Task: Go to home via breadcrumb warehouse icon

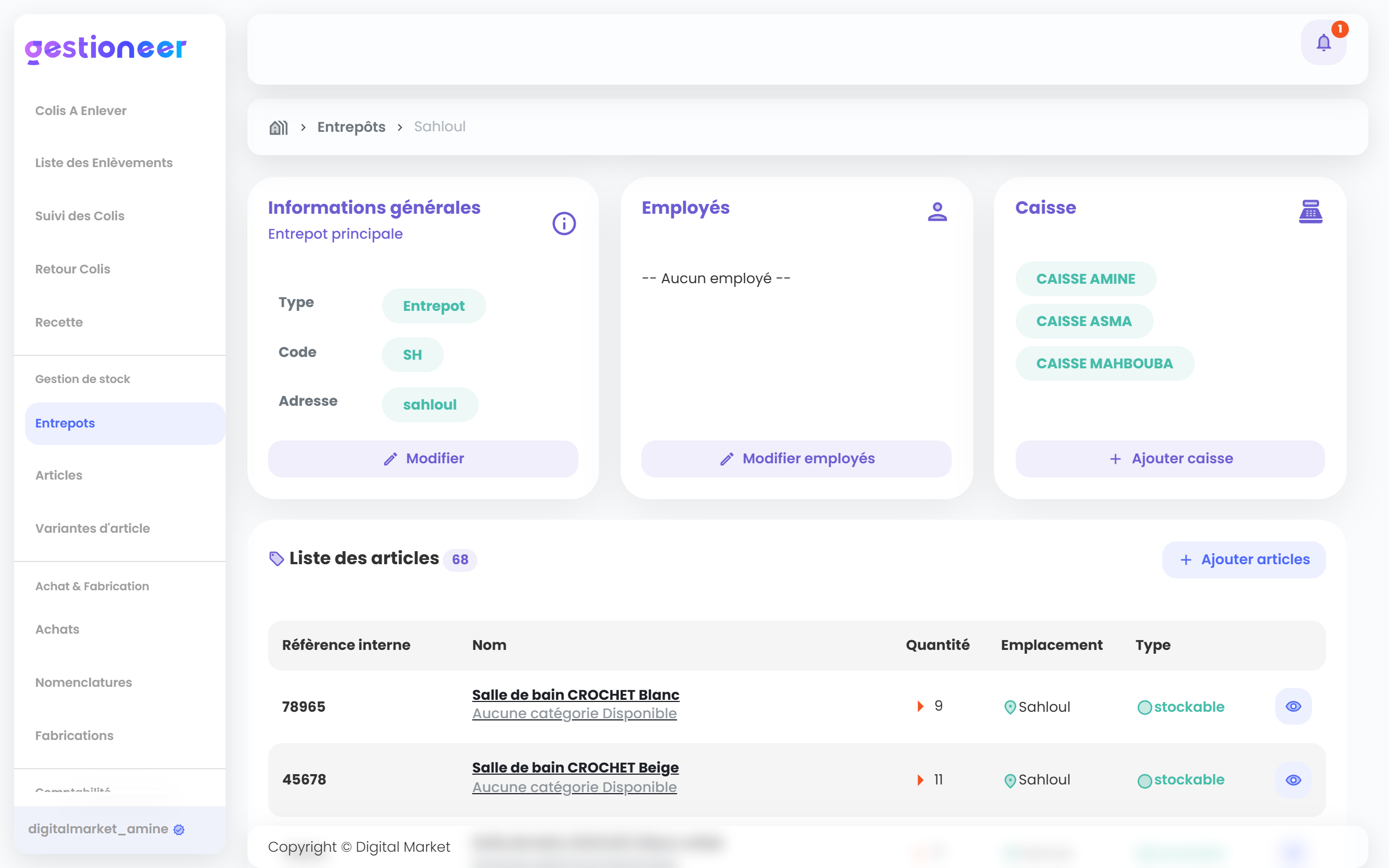Action: [x=278, y=127]
